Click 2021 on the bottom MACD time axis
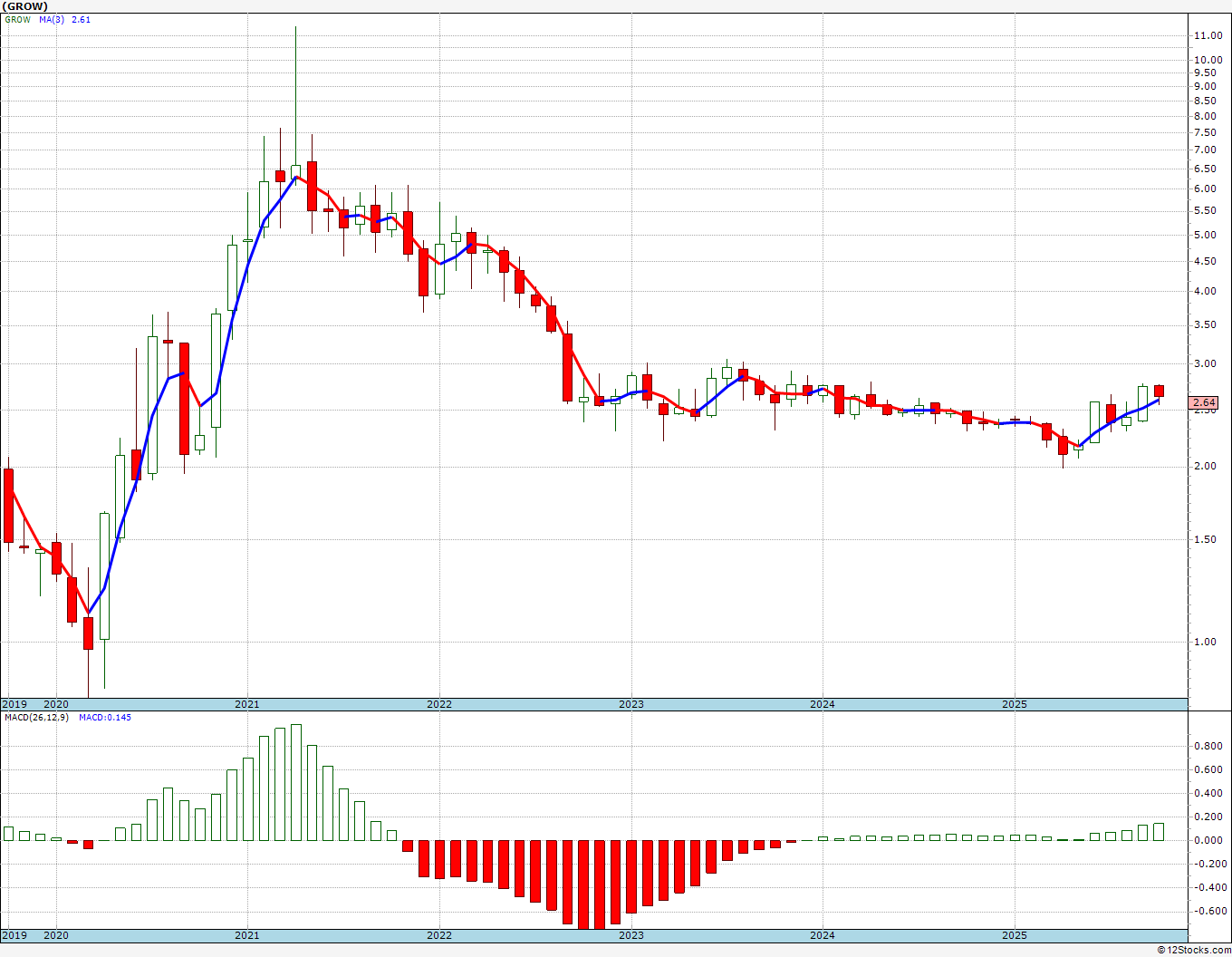The width and height of the screenshot is (1232, 957). click(247, 935)
